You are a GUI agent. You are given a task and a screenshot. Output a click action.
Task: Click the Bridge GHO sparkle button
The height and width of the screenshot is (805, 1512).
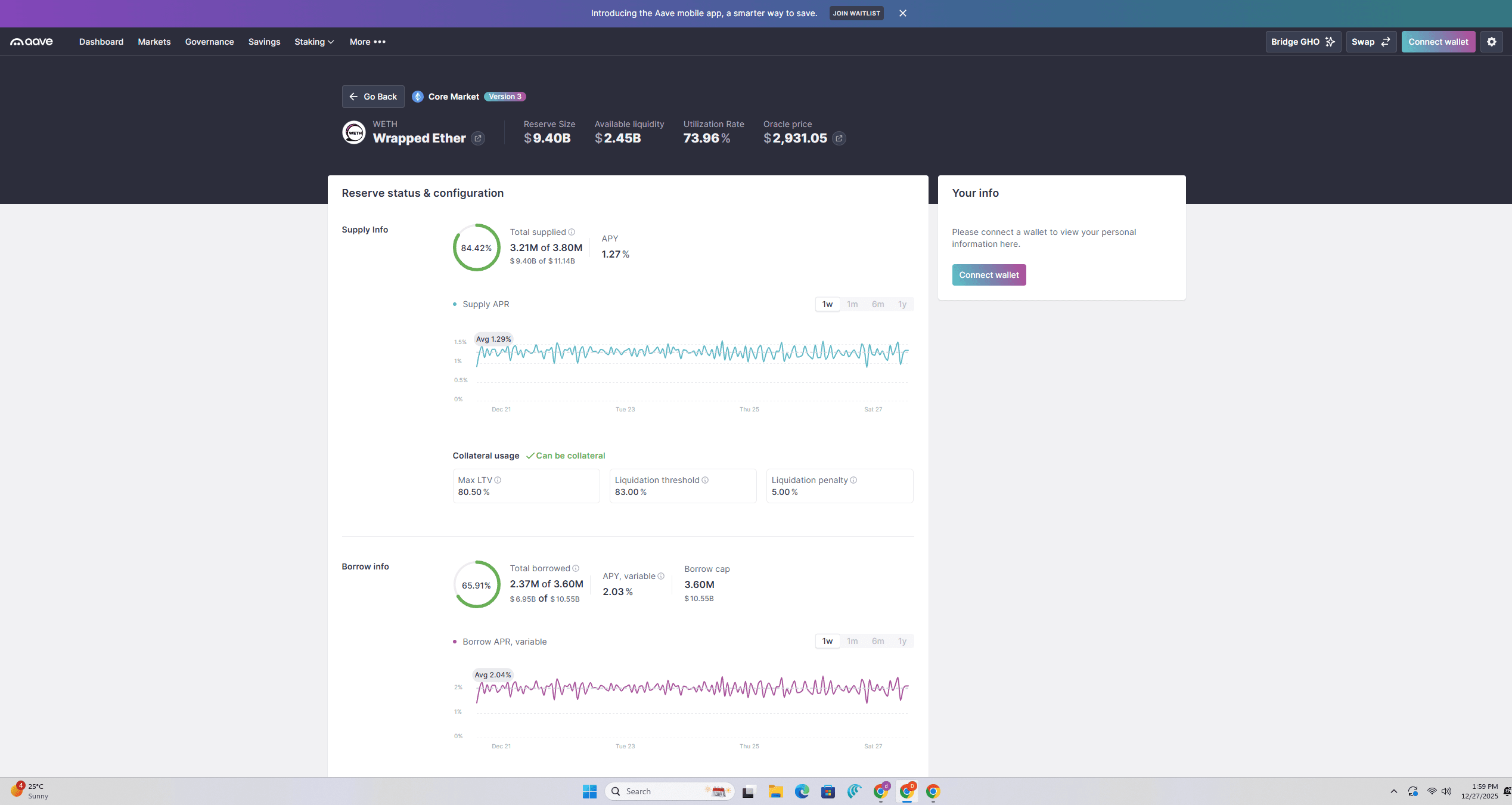1330,41
